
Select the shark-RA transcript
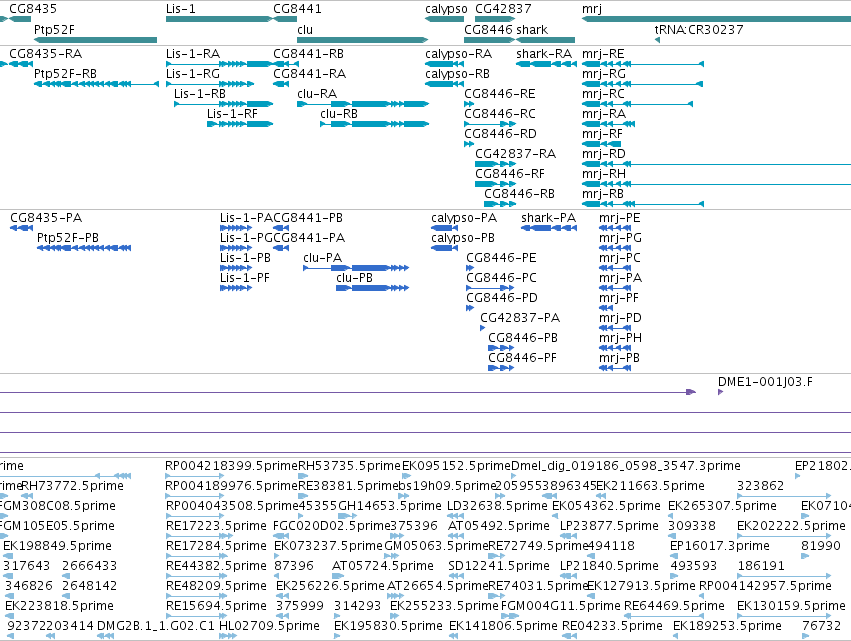[x=546, y=64]
